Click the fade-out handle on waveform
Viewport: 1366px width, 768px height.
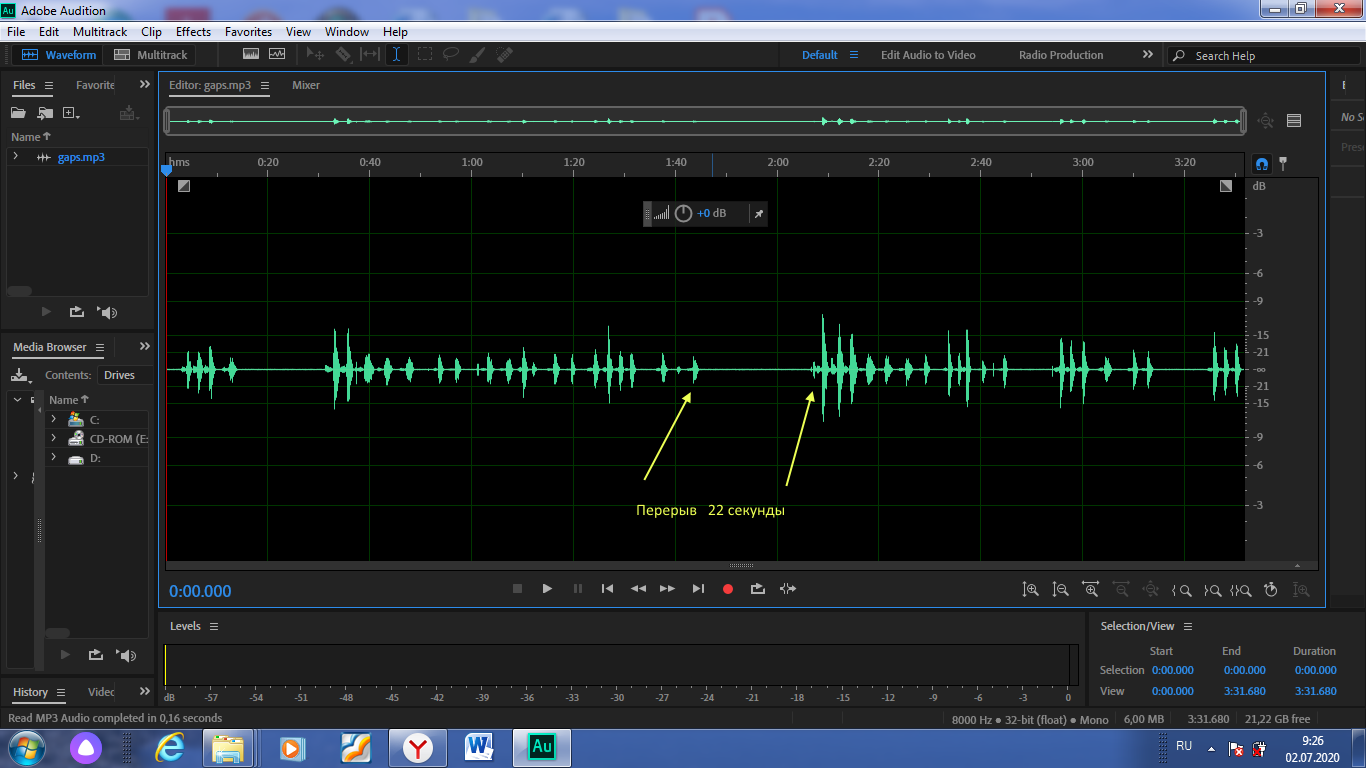coord(1227,185)
